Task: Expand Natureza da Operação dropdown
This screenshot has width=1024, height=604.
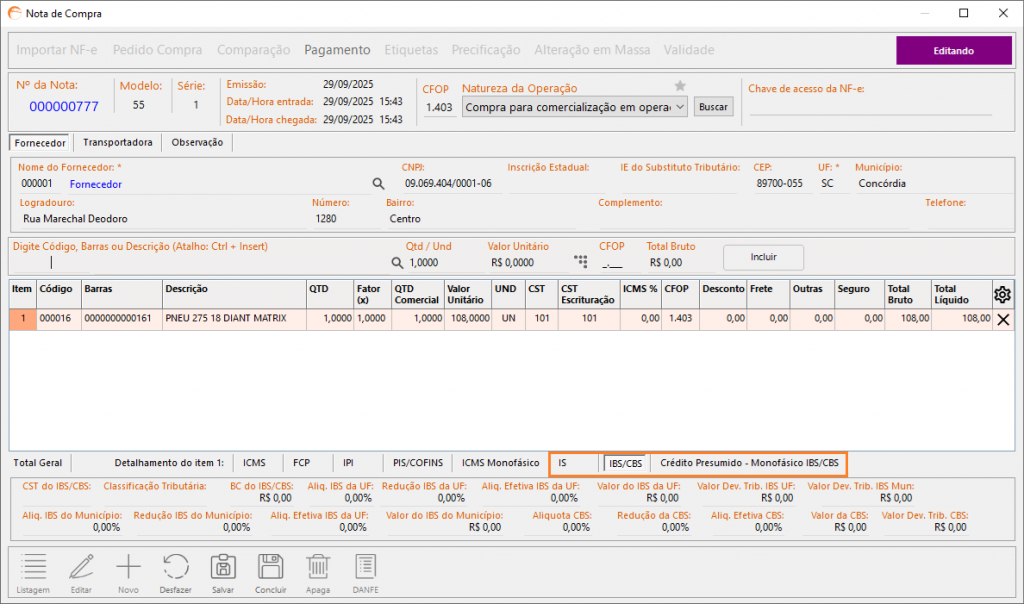Action: coord(679,106)
